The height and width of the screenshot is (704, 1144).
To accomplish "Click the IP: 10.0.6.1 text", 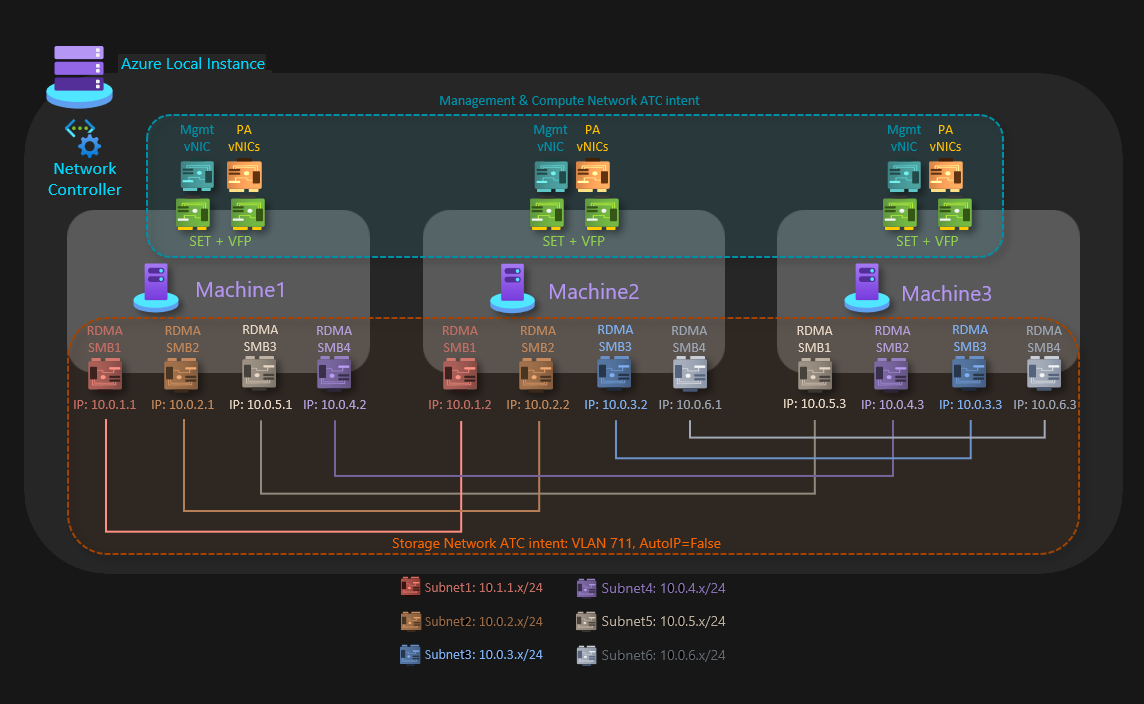I will [x=690, y=404].
